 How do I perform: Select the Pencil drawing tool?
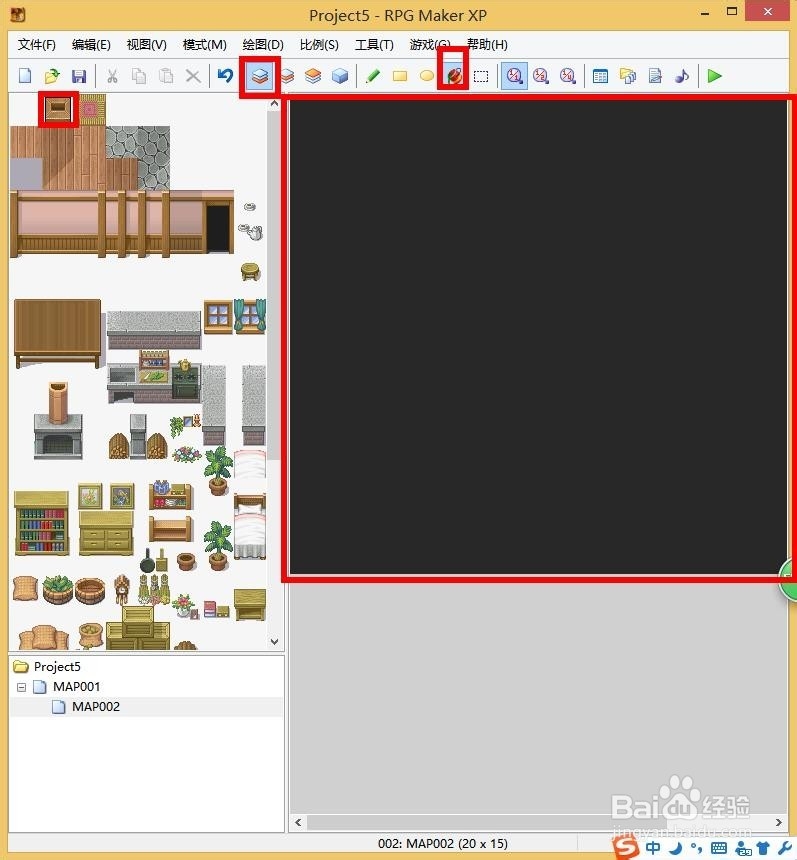pos(373,76)
